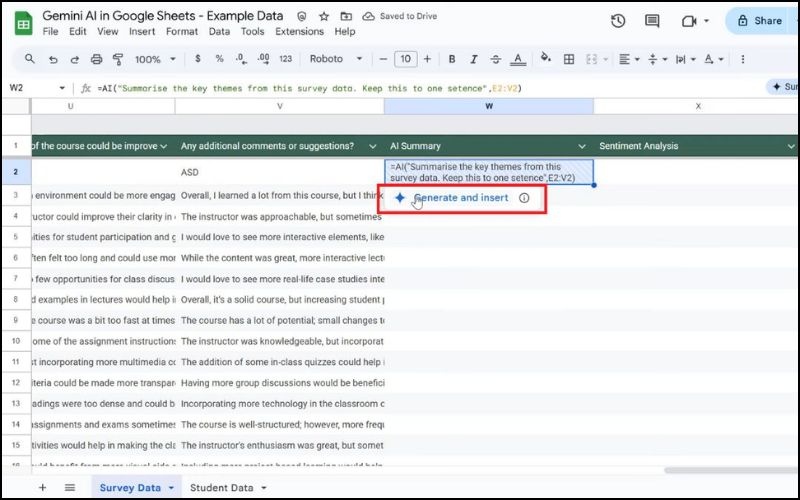Screen dimensions: 800x500
Task: Open the Roboto font dropdown
Action: click(335, 60)
